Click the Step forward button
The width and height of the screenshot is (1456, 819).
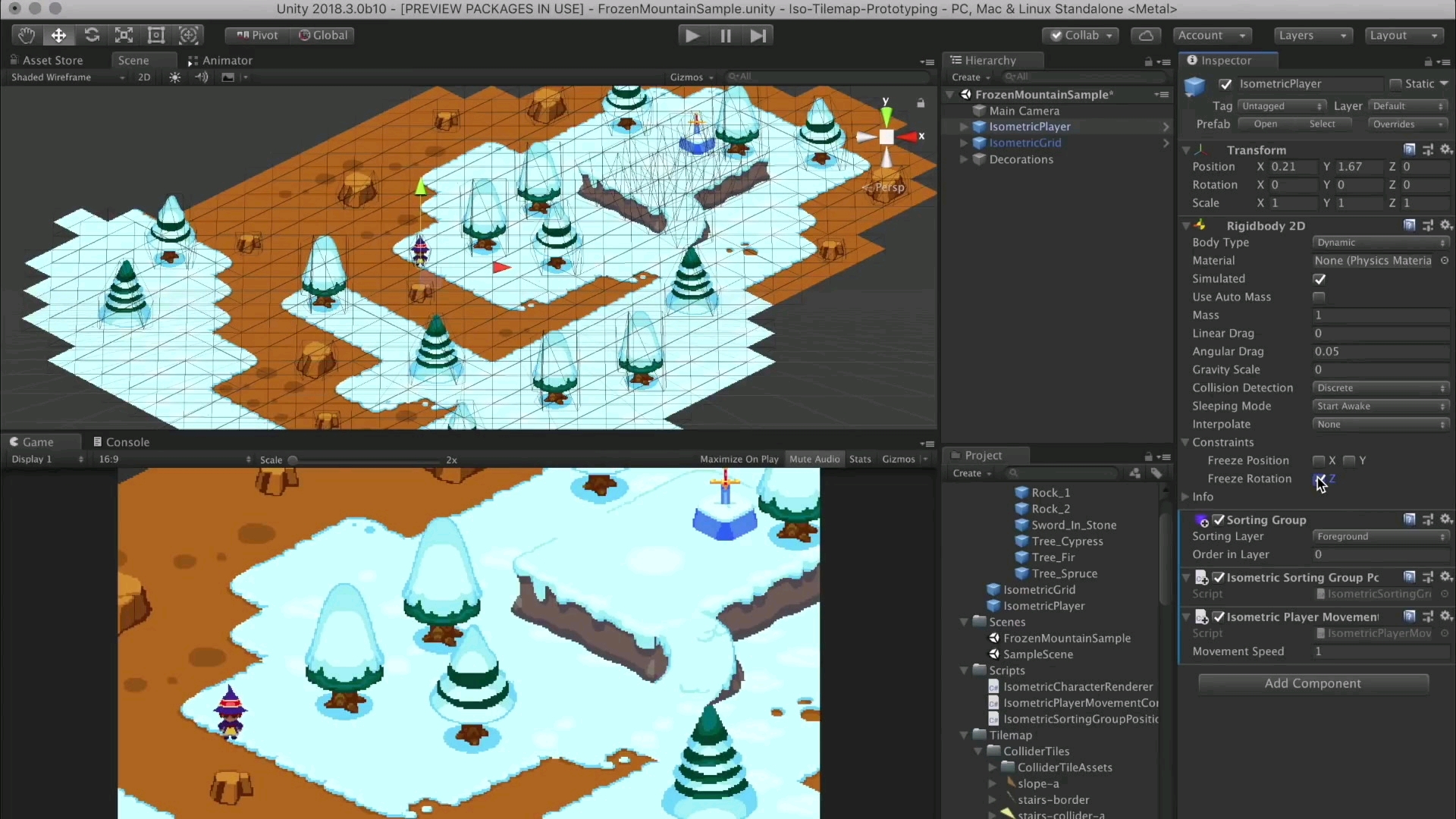pos(758,36)
